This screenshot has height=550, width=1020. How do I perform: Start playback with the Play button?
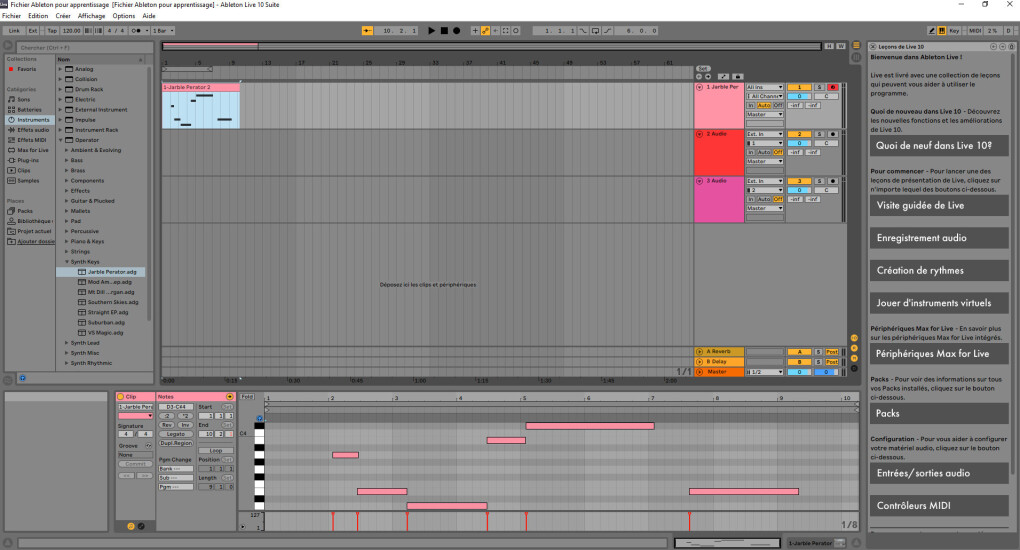pyautogui.click(x=432, y=31)
